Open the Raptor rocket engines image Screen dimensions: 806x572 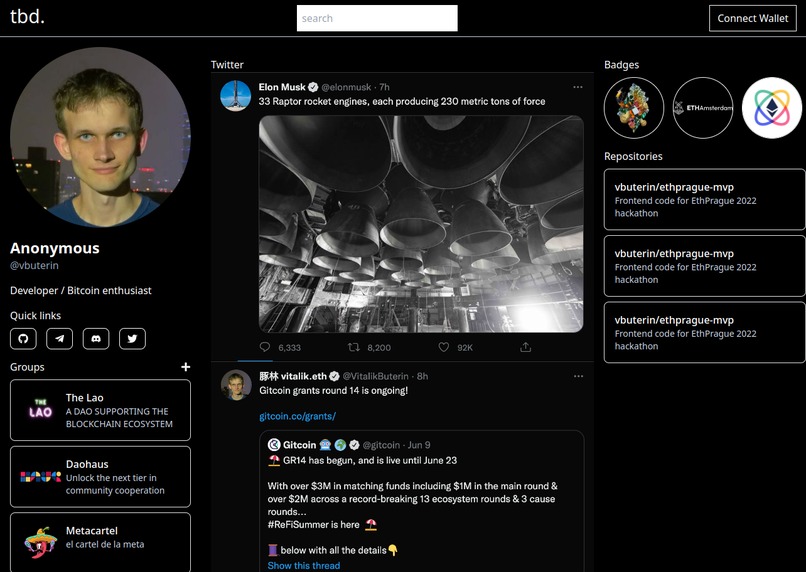pyautogui.click(x=421, y=224)
